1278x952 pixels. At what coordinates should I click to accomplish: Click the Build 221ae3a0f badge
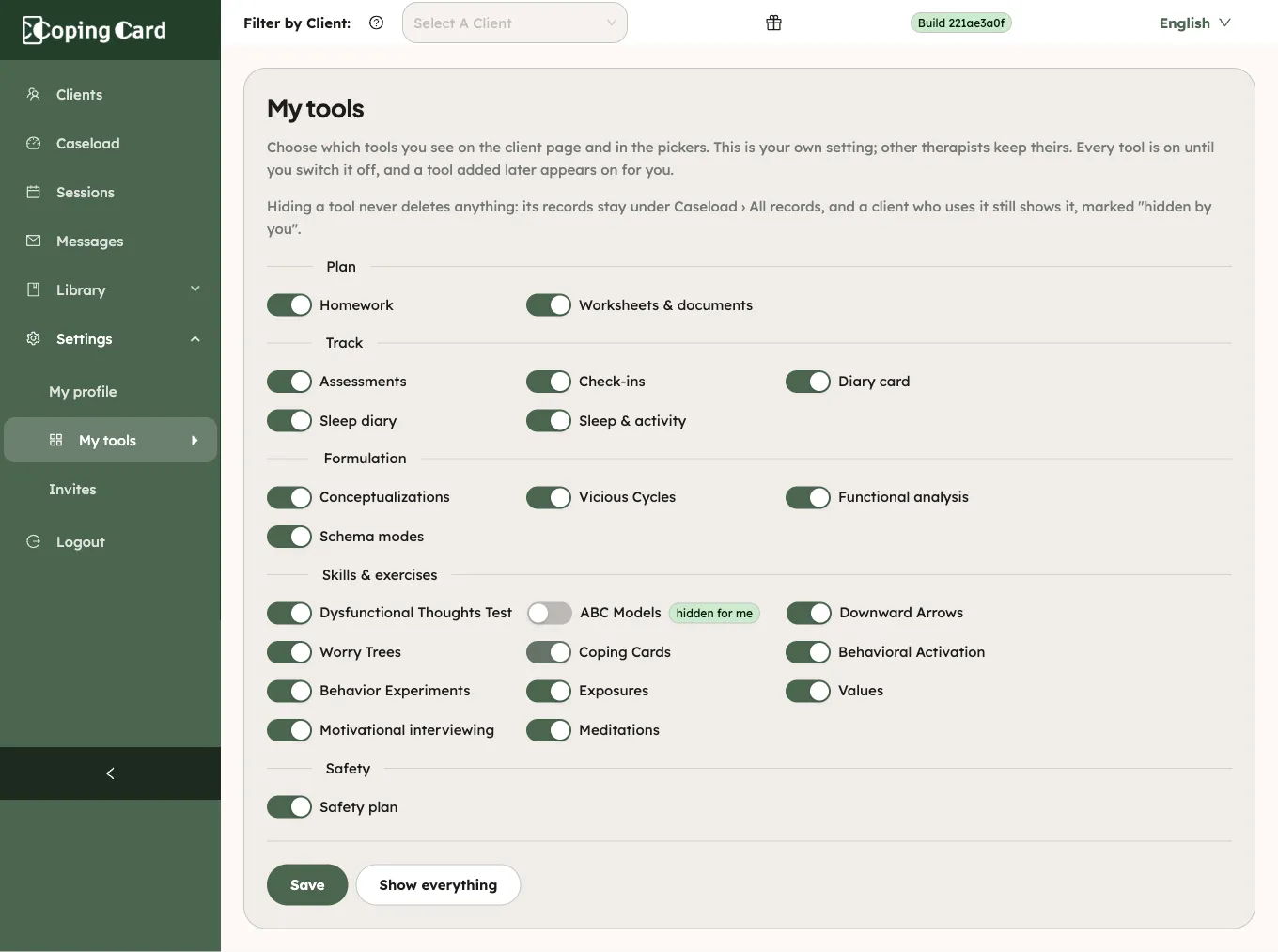coord(961,23)
